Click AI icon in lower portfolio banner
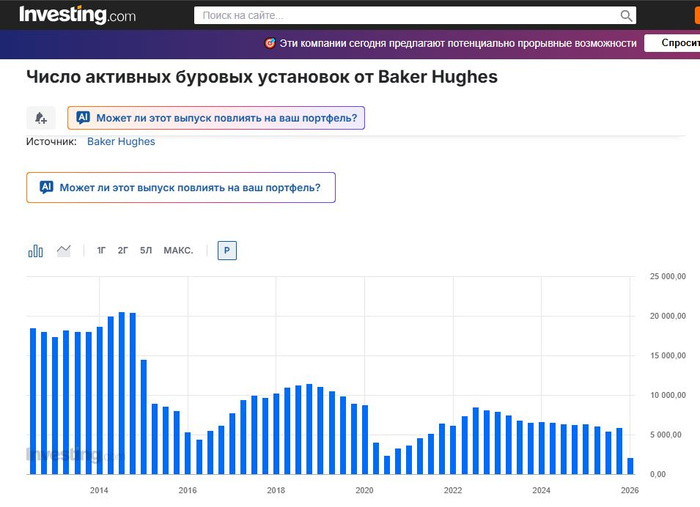 pyautogui.click(x=46, y=187)
